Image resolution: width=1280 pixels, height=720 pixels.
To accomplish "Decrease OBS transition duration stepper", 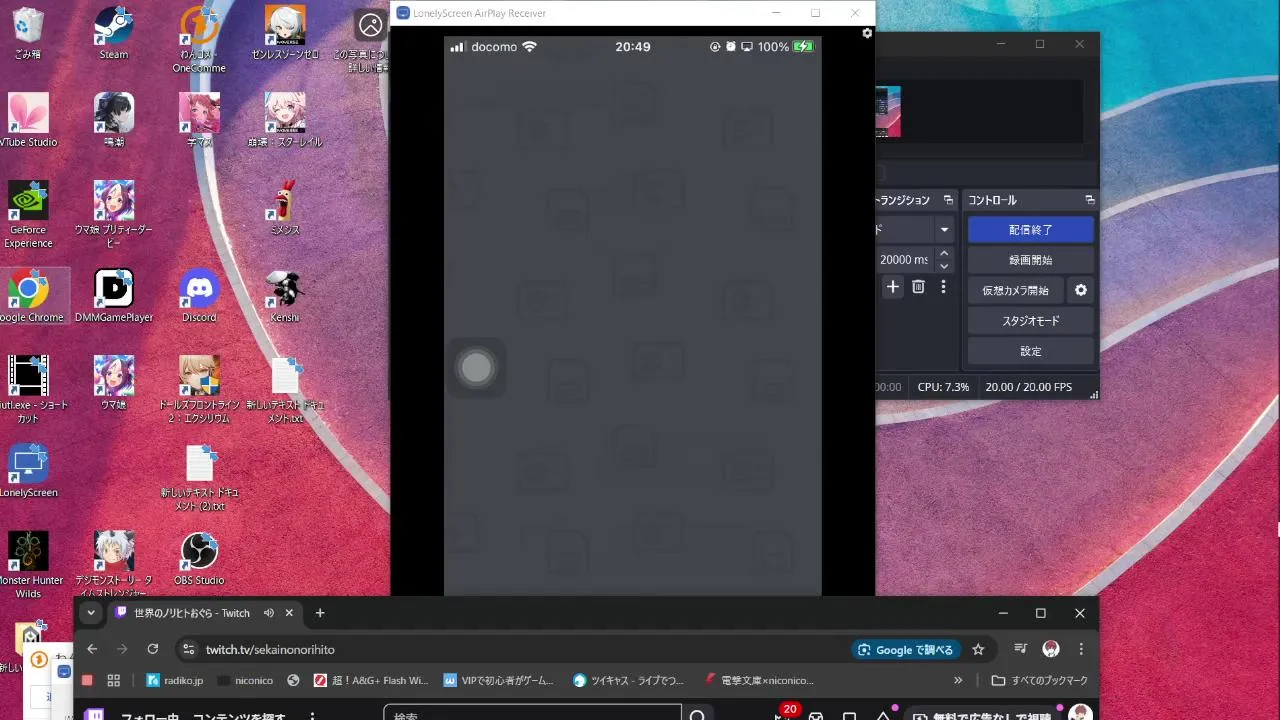I will [x=944, y=266].
